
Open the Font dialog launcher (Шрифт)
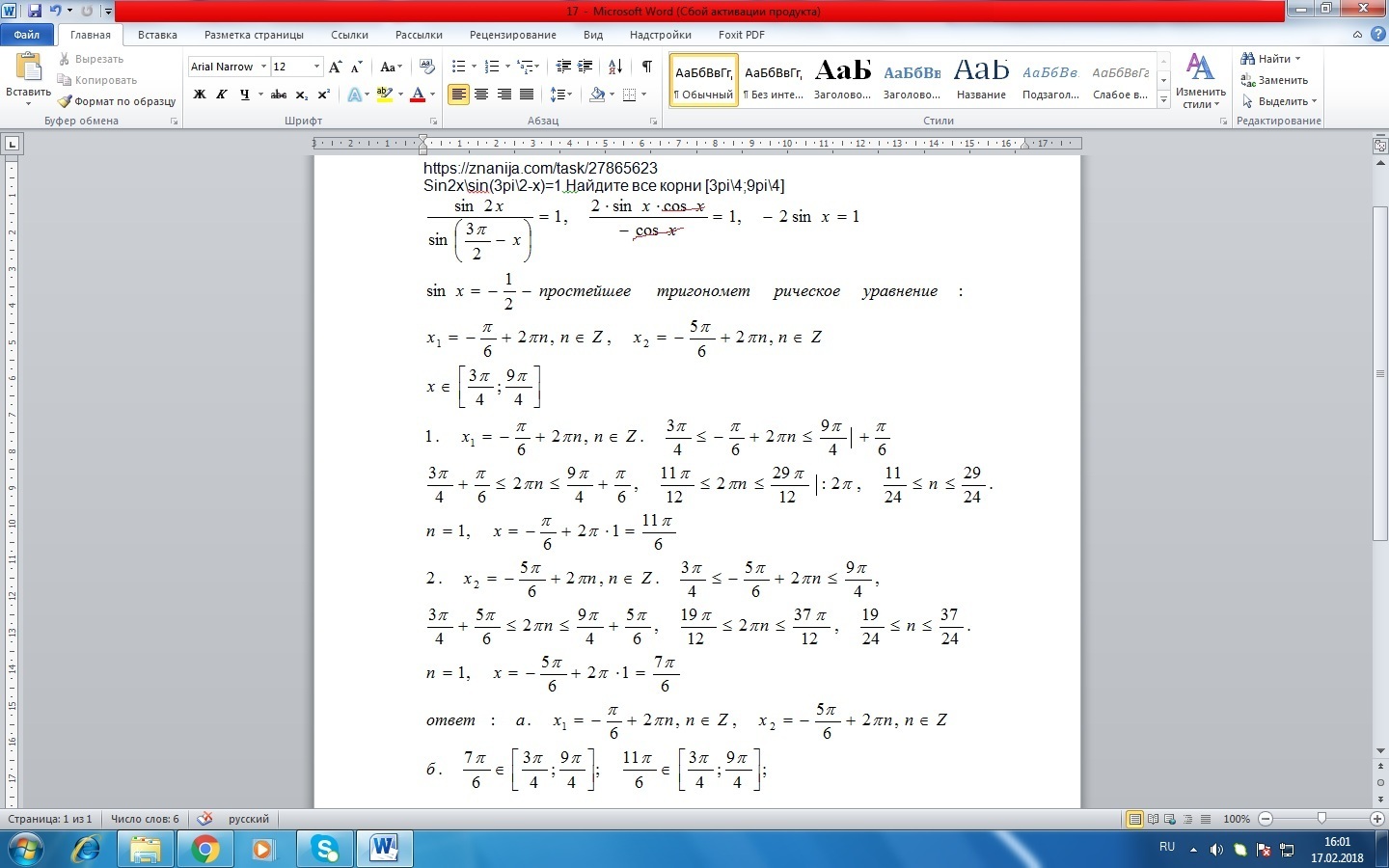pyautogui.click(x=433, y=122)
